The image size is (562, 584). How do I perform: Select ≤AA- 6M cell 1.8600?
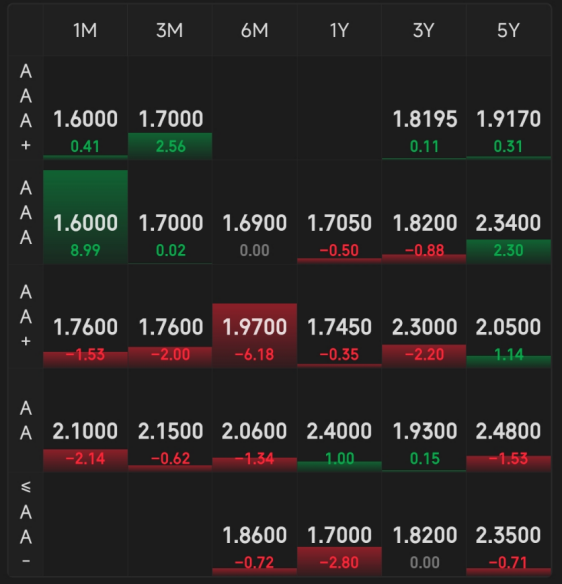(x=254, y=524)
